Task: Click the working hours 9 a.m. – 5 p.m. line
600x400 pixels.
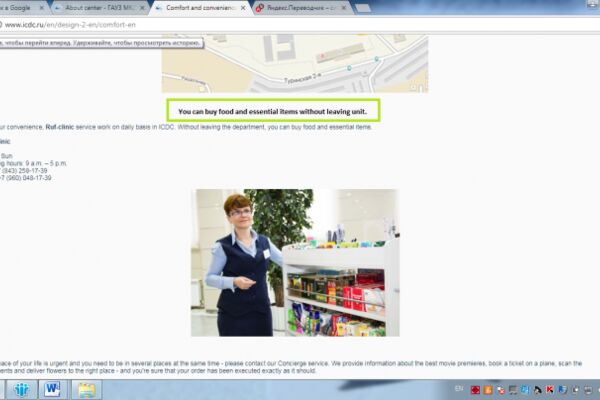Action: point(34,163)
